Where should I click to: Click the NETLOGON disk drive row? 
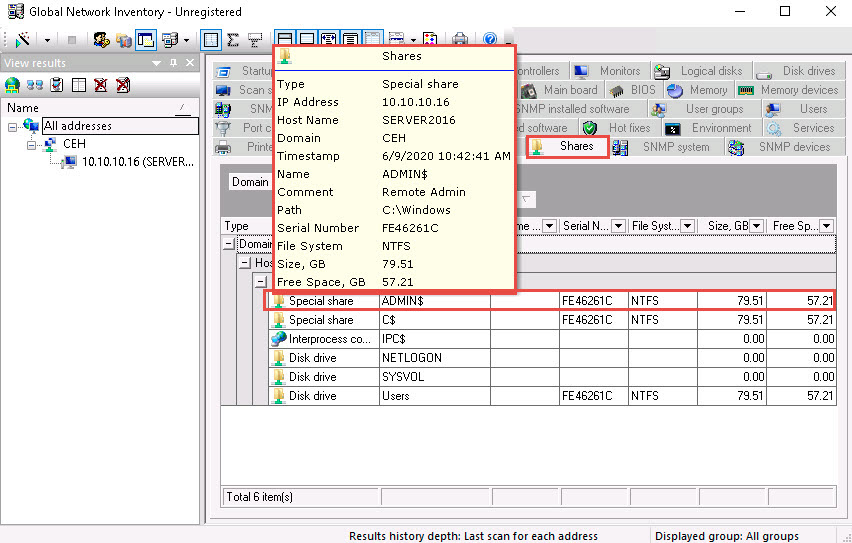(x=552, y=358)
